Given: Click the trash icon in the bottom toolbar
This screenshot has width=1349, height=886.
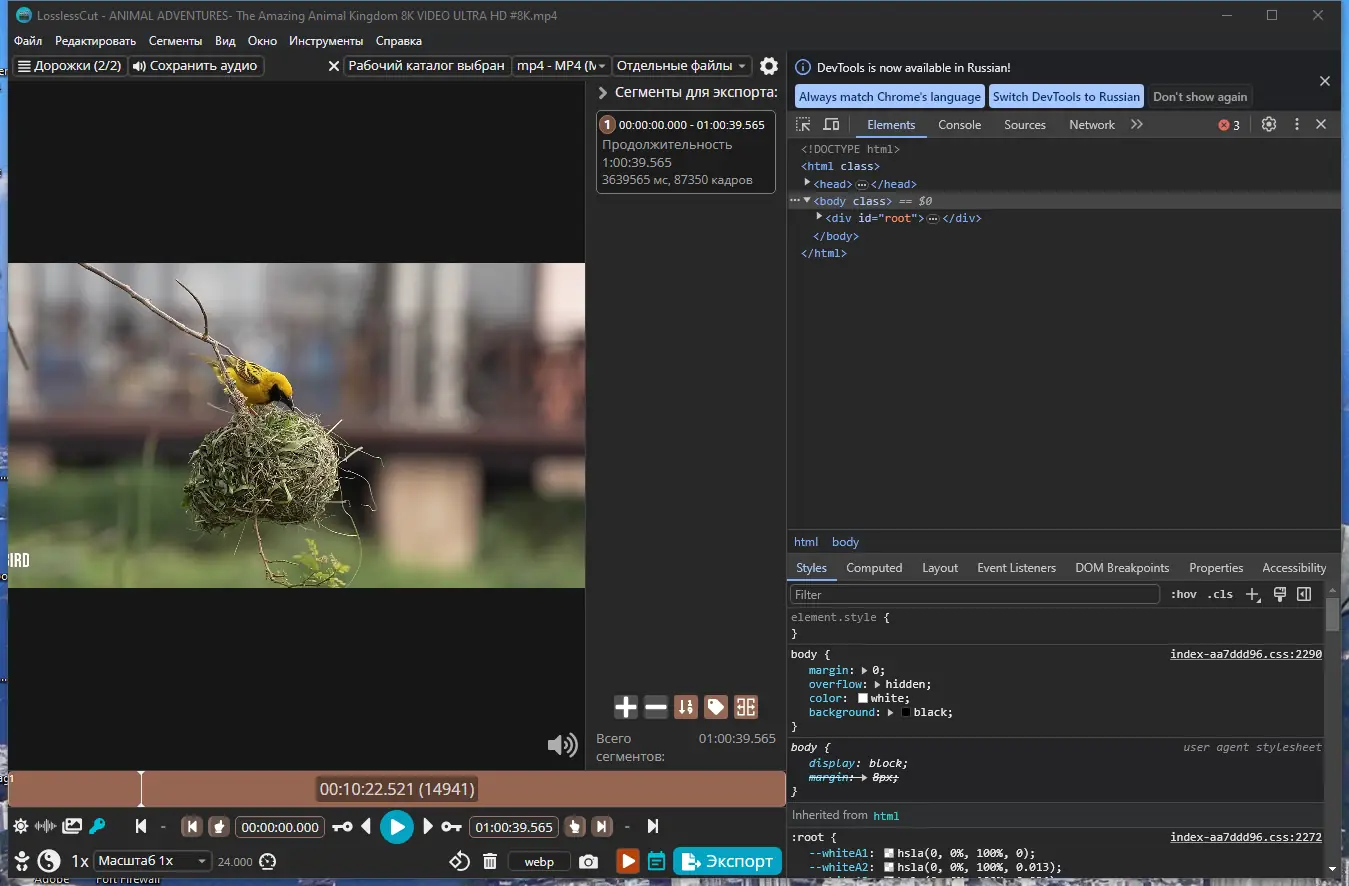Looking at the screenshot, I should coord(490,861).
